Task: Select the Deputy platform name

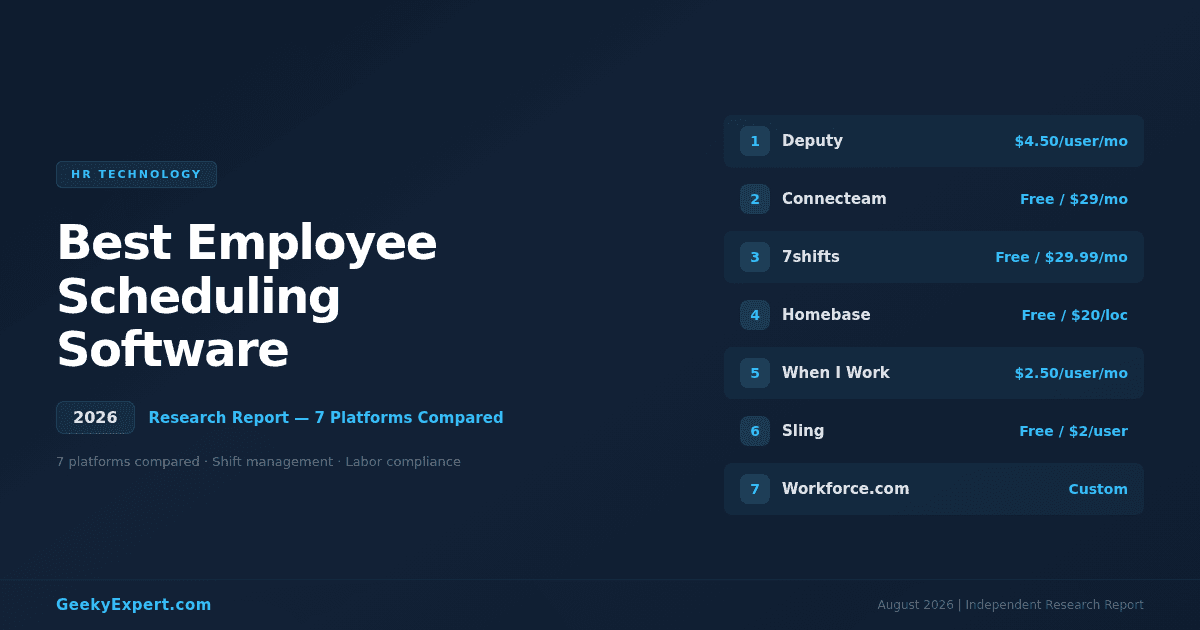Action: [x=812, y=141]
